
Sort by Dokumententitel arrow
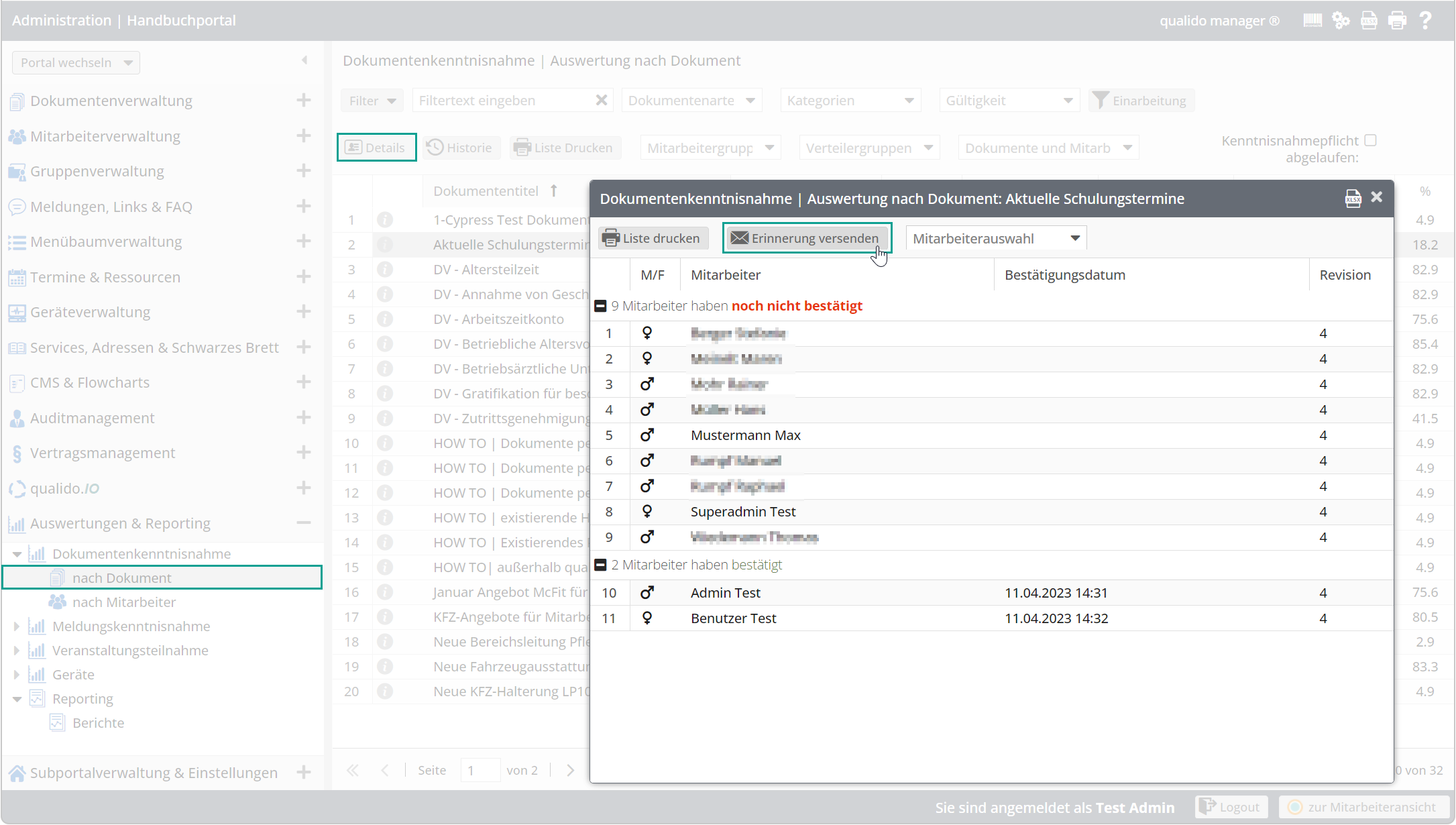coord(554,190)
